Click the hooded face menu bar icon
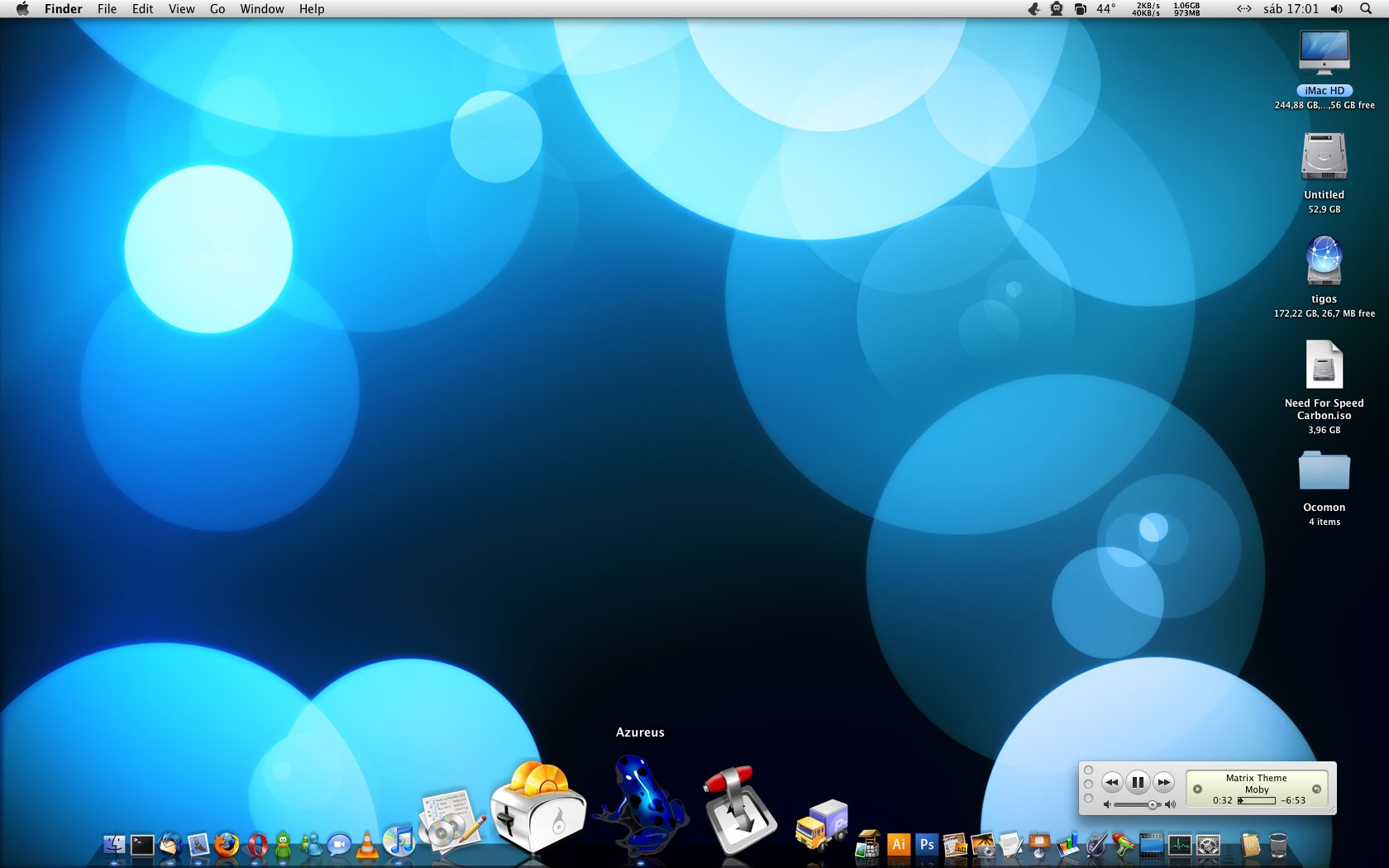Screen dimensions: 1389x868 click(x=1057, y=8)
